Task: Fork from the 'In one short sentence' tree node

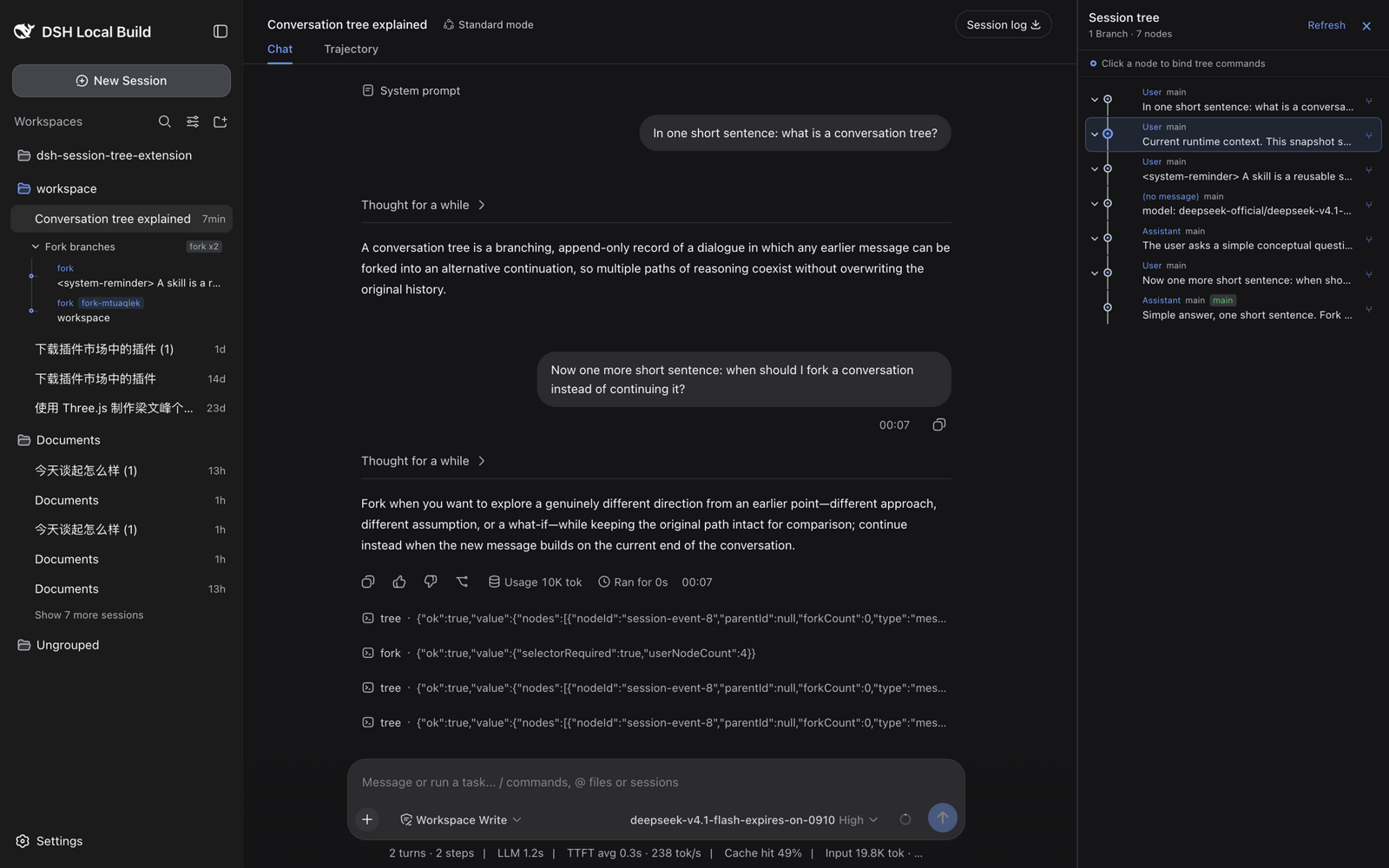Action: pyautogui.click(x=1369, y=101)
